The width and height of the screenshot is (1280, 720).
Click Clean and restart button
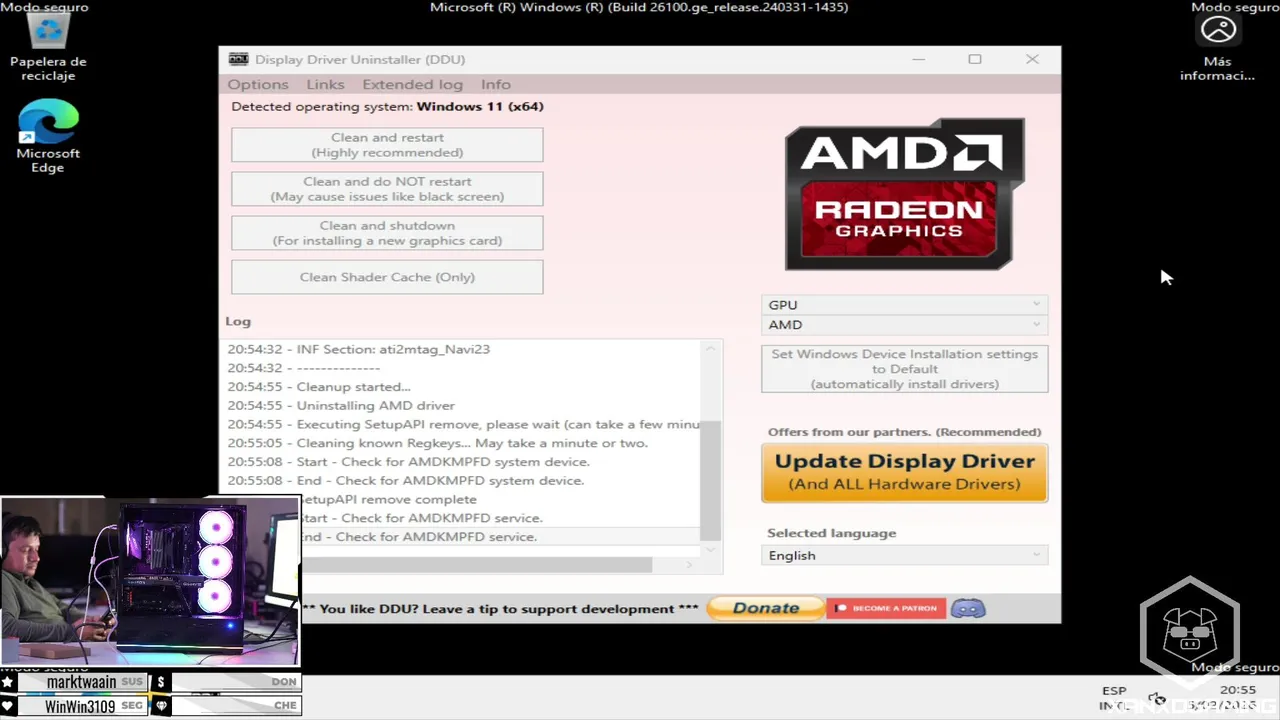click(x=387, y=145)
